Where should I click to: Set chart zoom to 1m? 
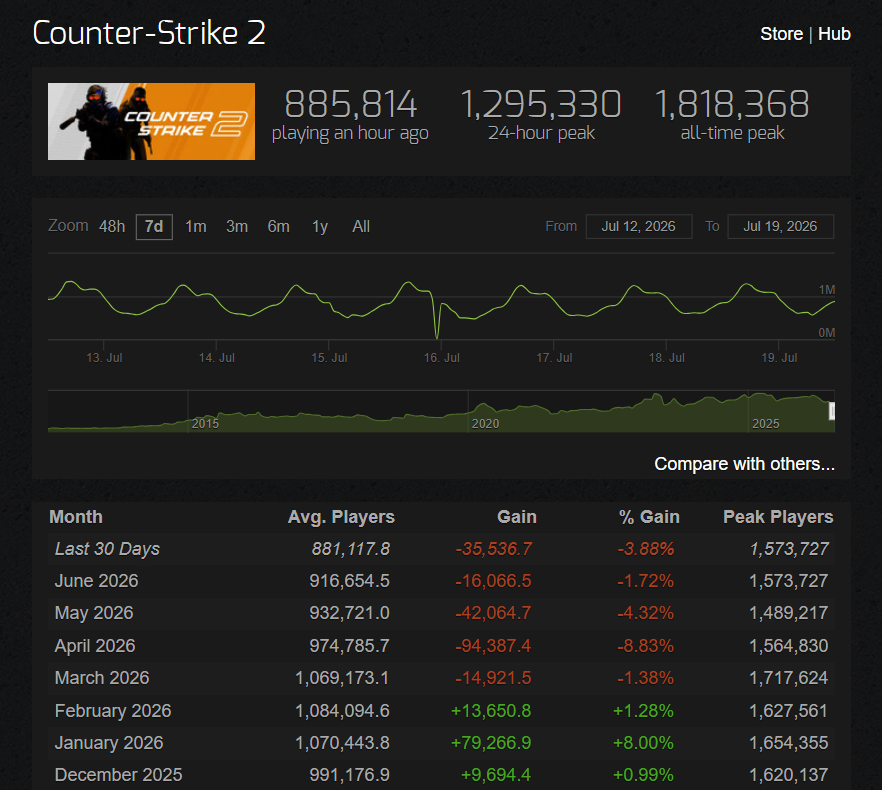coord(196,227)
